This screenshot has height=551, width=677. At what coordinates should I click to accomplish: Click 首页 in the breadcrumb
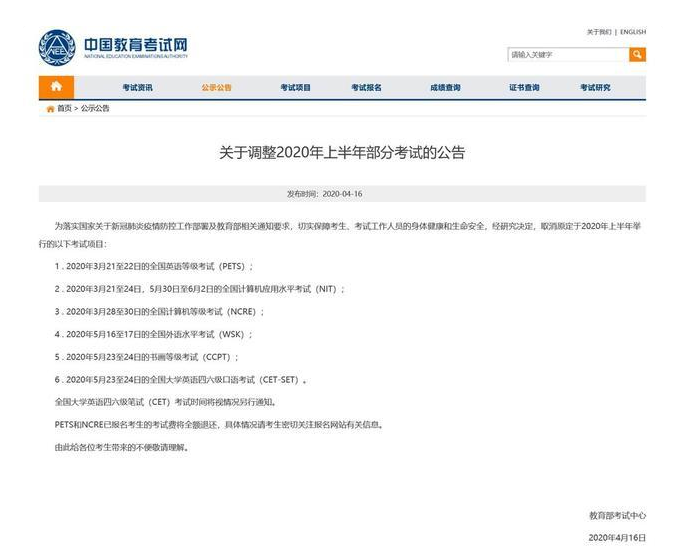[x=64, y=108]
